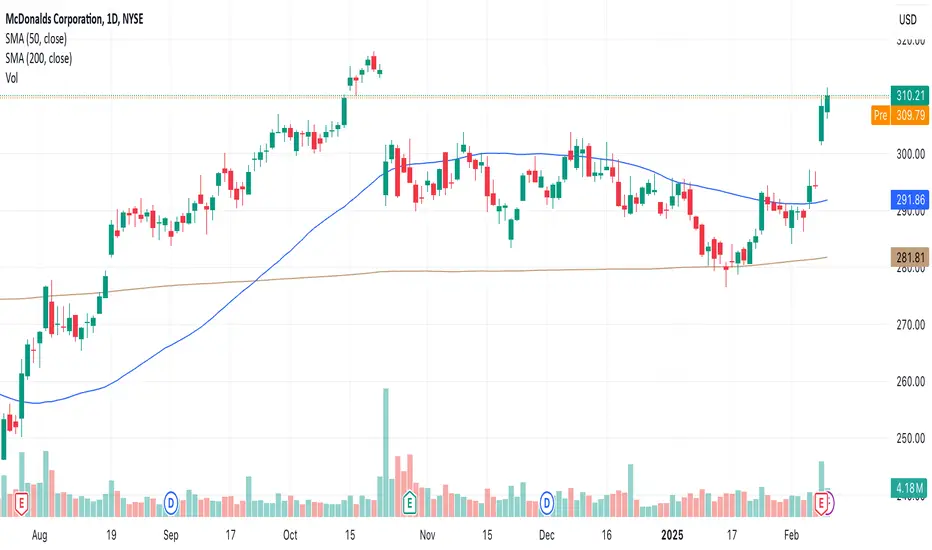Screen dimensions: 932x550
Task: Click the green 310.21 last price label
Action: [909, 95]
